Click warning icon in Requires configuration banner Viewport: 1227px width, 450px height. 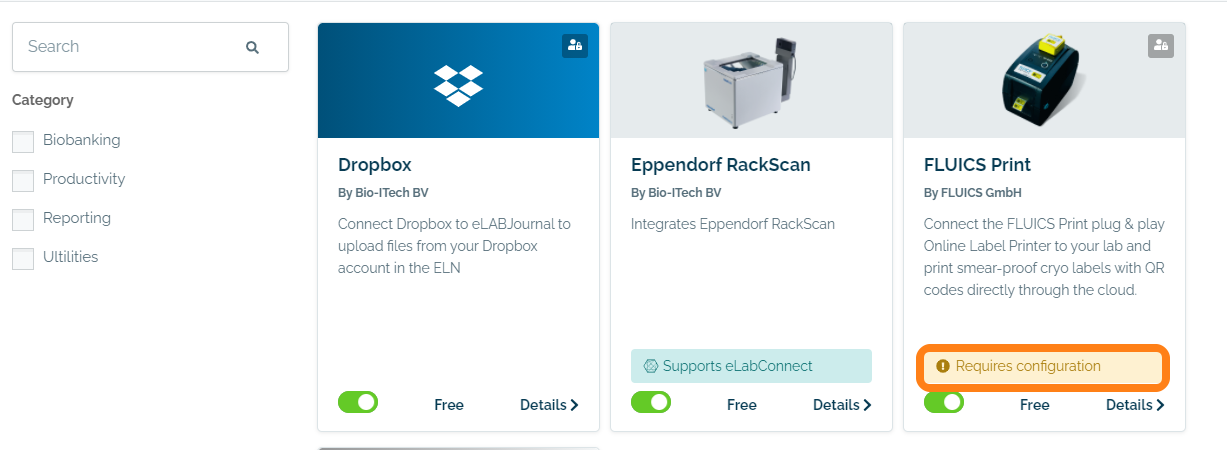coord(942,366)
